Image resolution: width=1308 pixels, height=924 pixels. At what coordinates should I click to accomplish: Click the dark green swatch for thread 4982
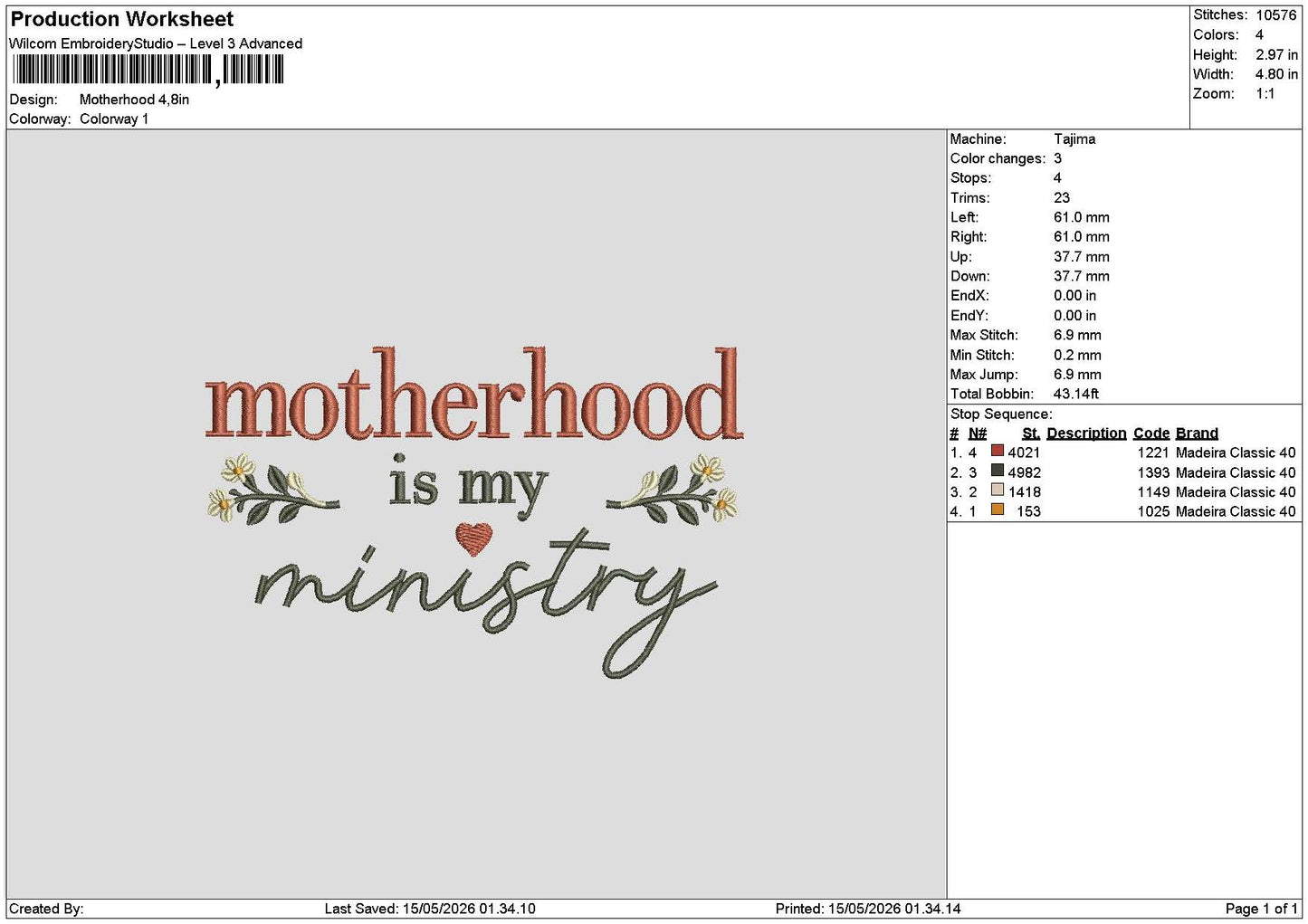coord(998,472)
